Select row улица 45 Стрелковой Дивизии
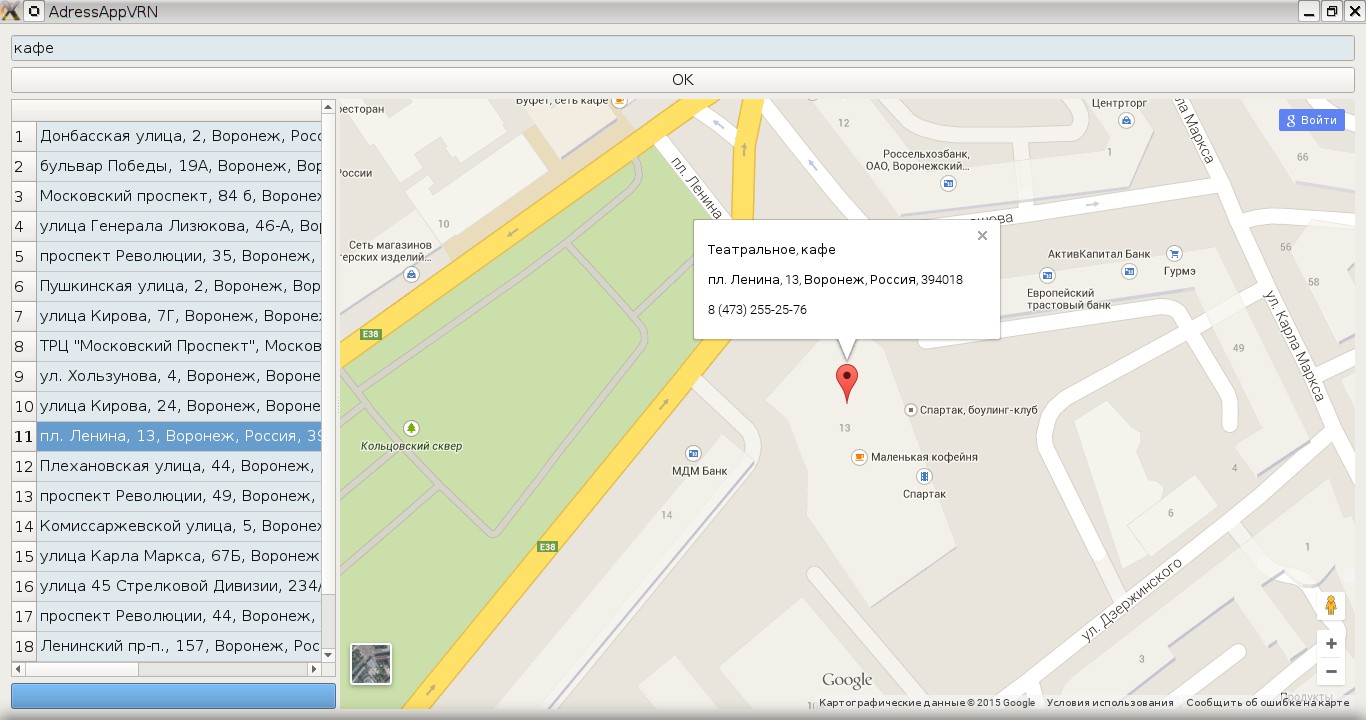This screenshot has height=720, width=1366. click(179, 586)
